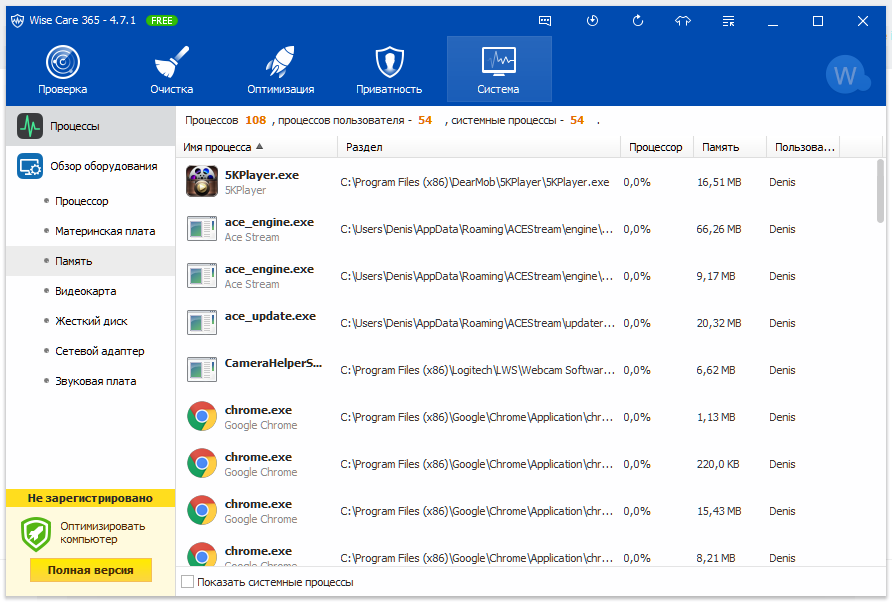Image resolution: width=892 pixels, height=602 pixels.
Task: Click the process list vertical scrollbar
Action: pyautogui.click(x=880, y=190)
